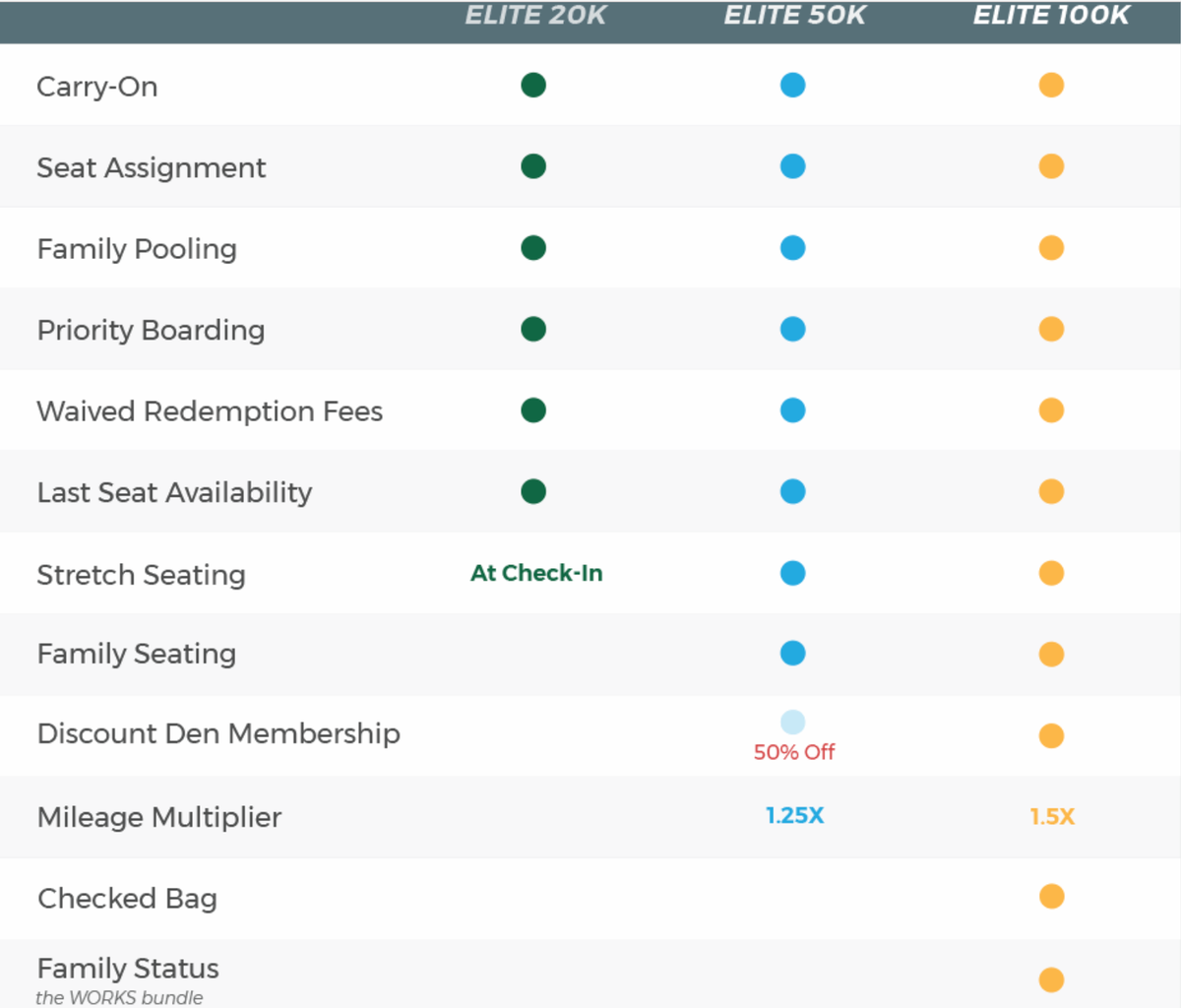Select the orange Last Seat Availability dot under Elite 100K
This screenshot has height=1008, width=1181.
pyautogui.click(x=1051, y=491)
